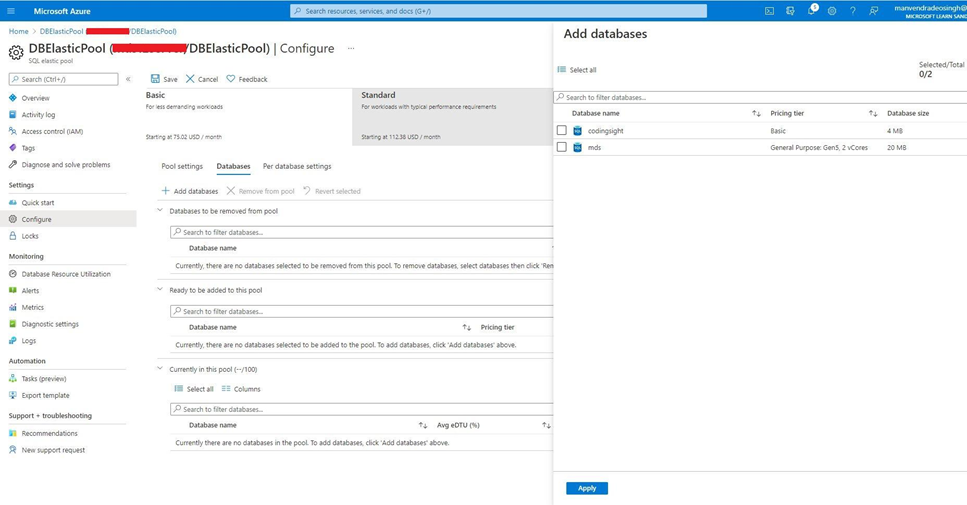The image size is (967, 505).
Task: Focus the top Azure search bar
Action: [498, 11]
